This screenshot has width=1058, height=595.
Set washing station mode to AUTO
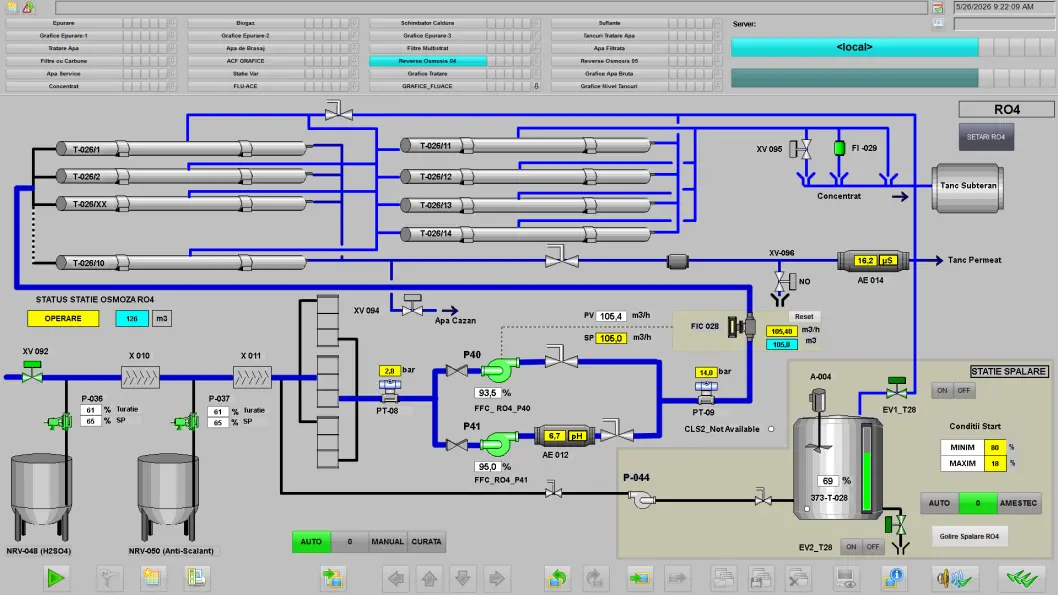pyautogui.click(x=939, y=503)
